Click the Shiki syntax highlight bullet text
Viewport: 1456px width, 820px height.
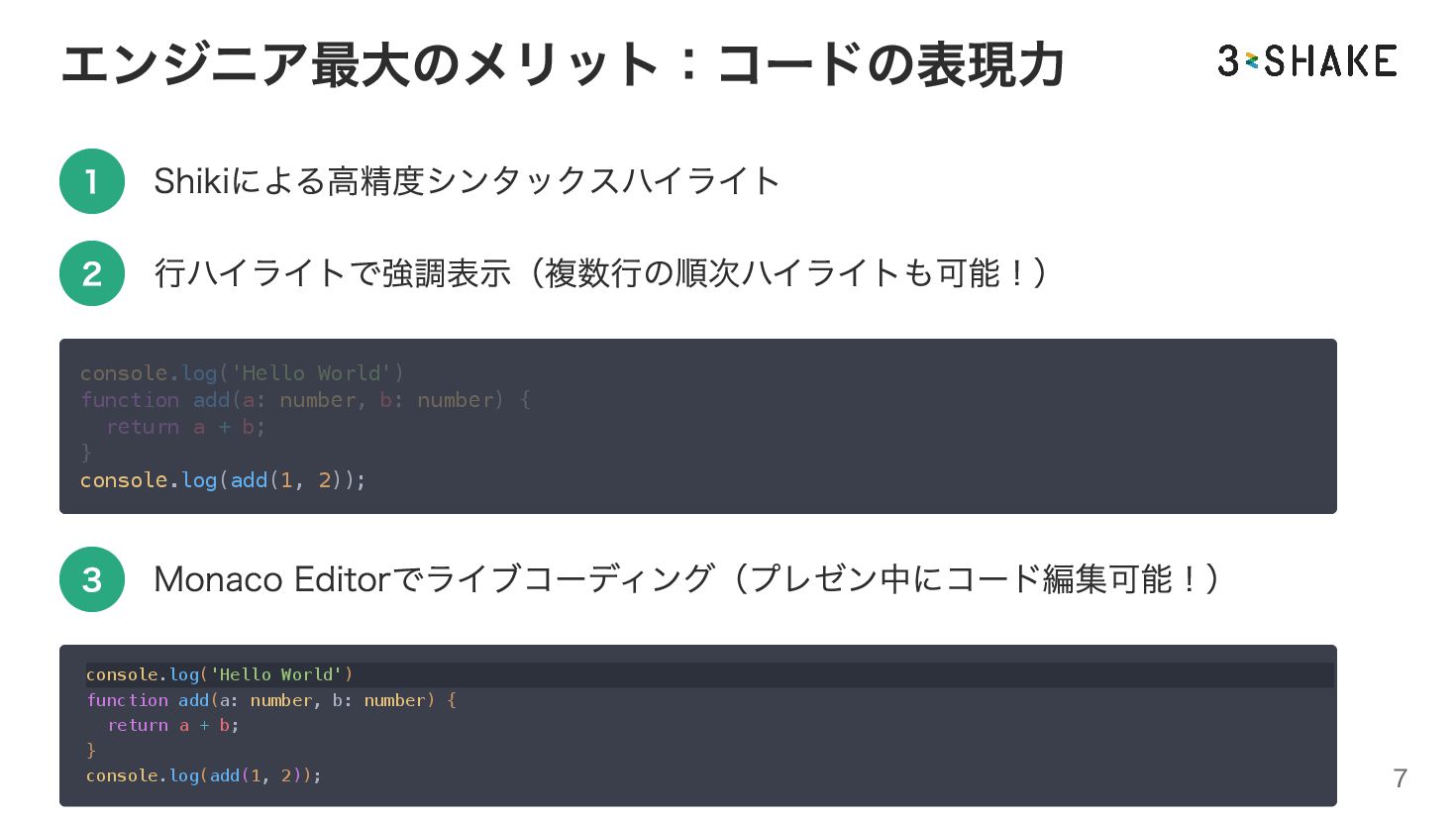coord(467,181)
